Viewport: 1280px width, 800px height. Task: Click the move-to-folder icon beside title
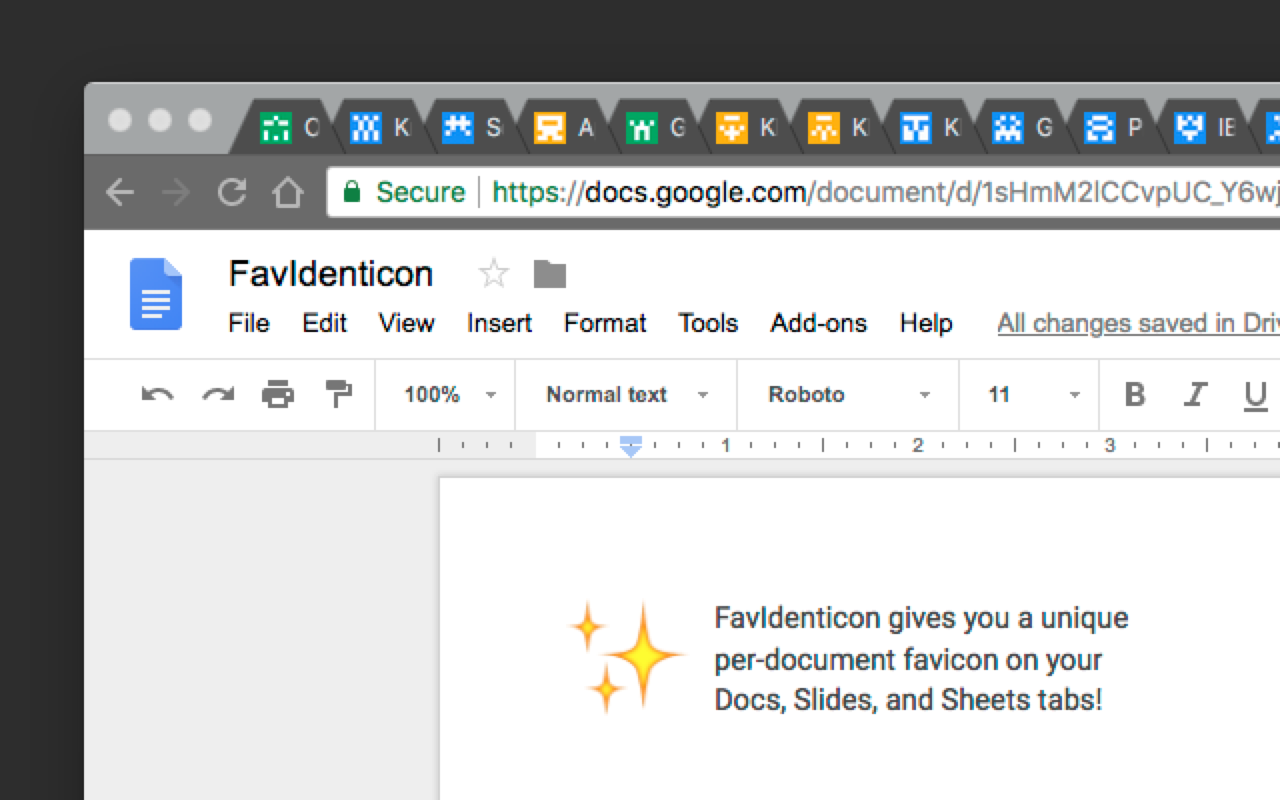(x=550, y=273)
